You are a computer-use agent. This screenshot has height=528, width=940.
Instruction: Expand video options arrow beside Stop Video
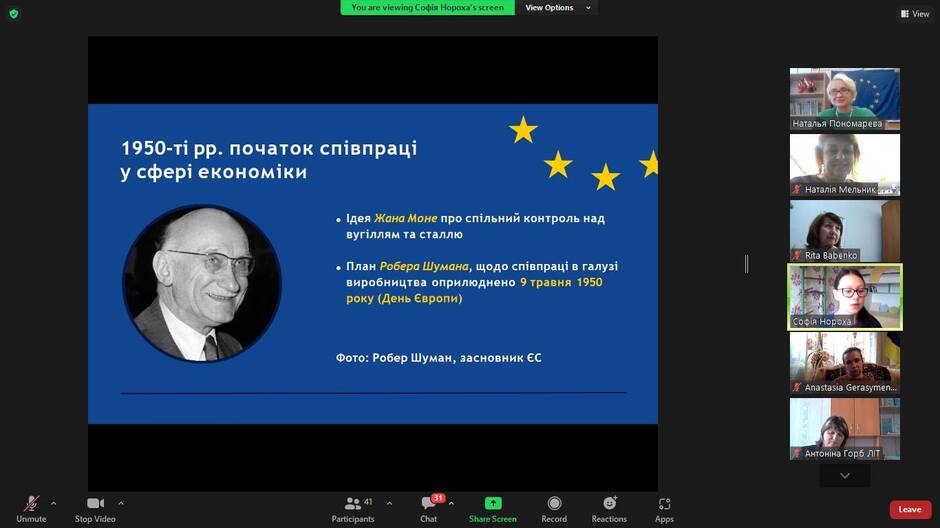(120, 503)
